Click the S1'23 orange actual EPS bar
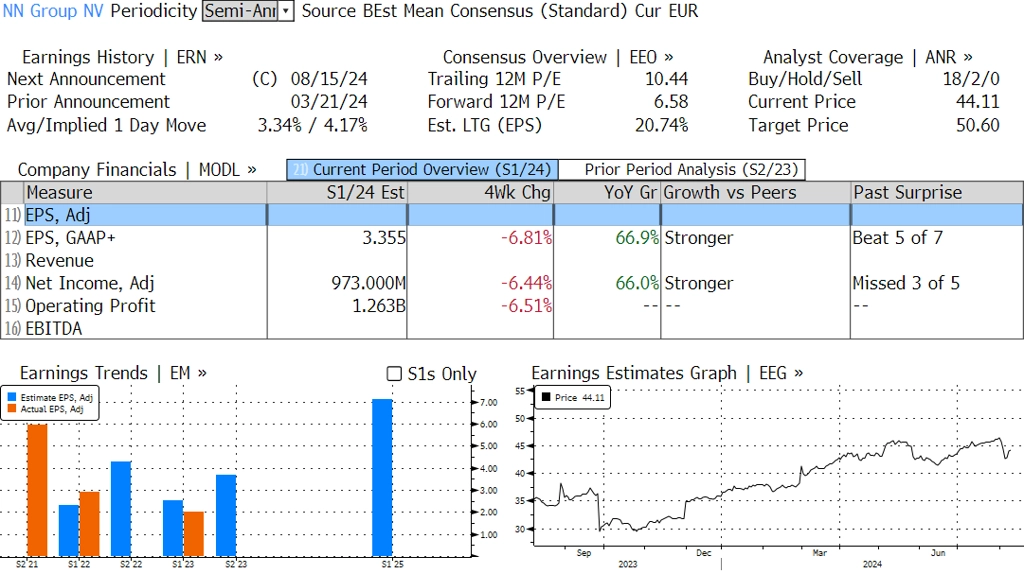The height and width of the screenshot is (574, 1024). click(x=194, y=534)
